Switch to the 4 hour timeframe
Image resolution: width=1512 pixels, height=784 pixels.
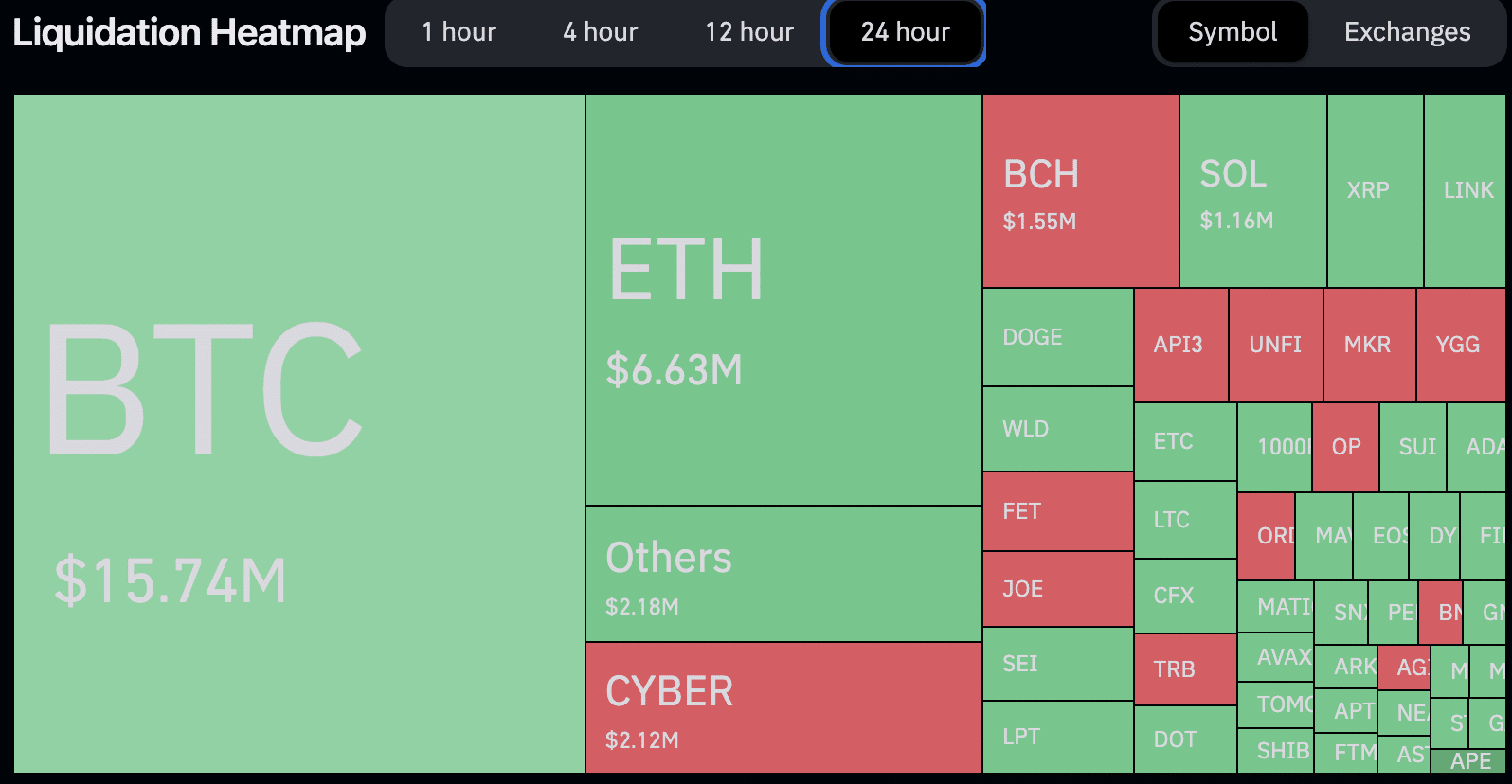[600, 32]
